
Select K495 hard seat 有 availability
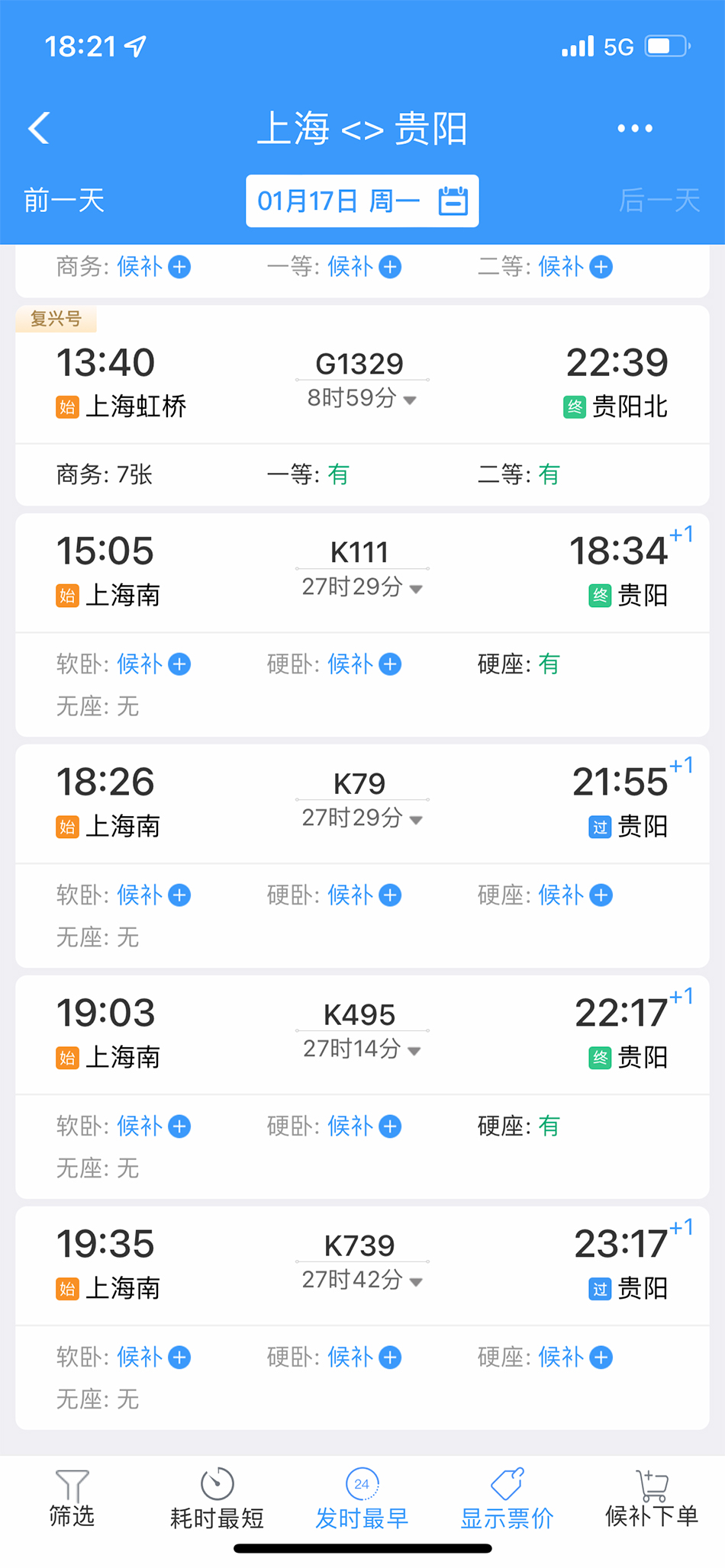549,1126
